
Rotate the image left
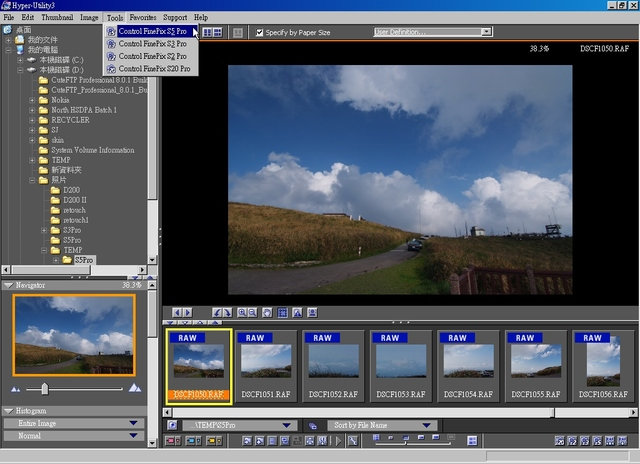click(217, 313)
